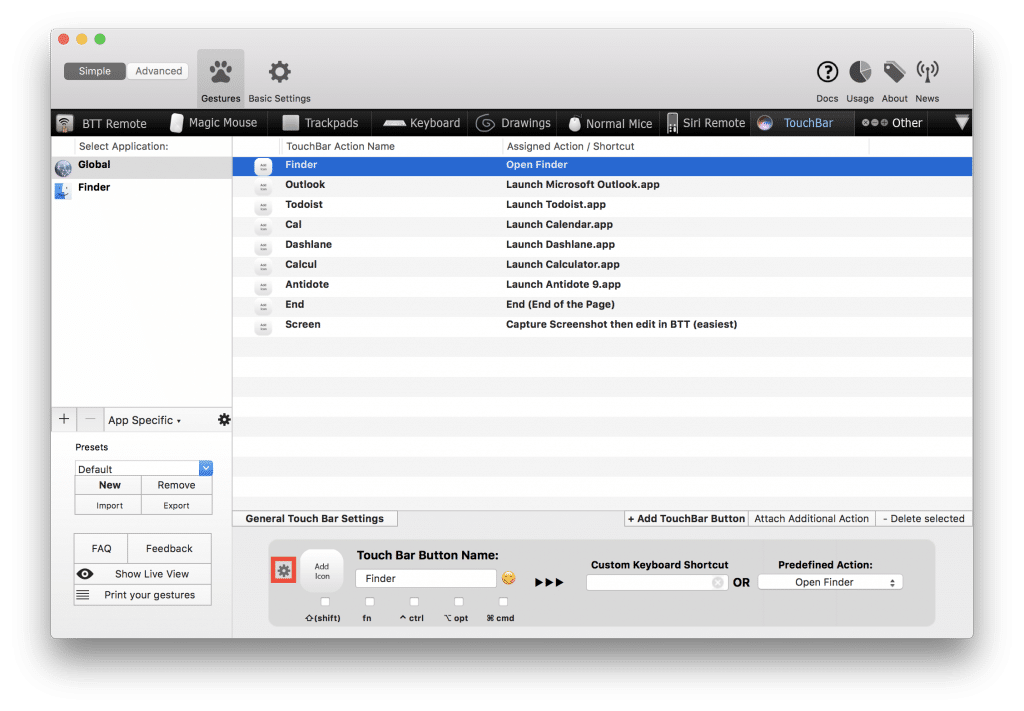Viewport: 1024px width, 711px height.
Task: Pick an emoji for button name
Action: (x=509, y=578)
